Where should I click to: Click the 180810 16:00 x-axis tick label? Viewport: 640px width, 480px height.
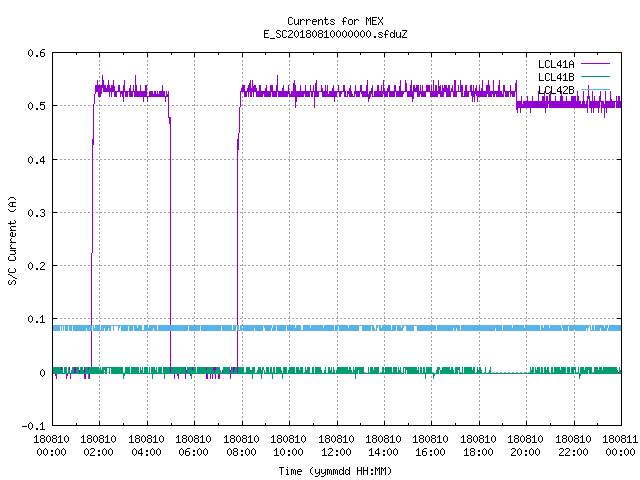pos(431,446)
